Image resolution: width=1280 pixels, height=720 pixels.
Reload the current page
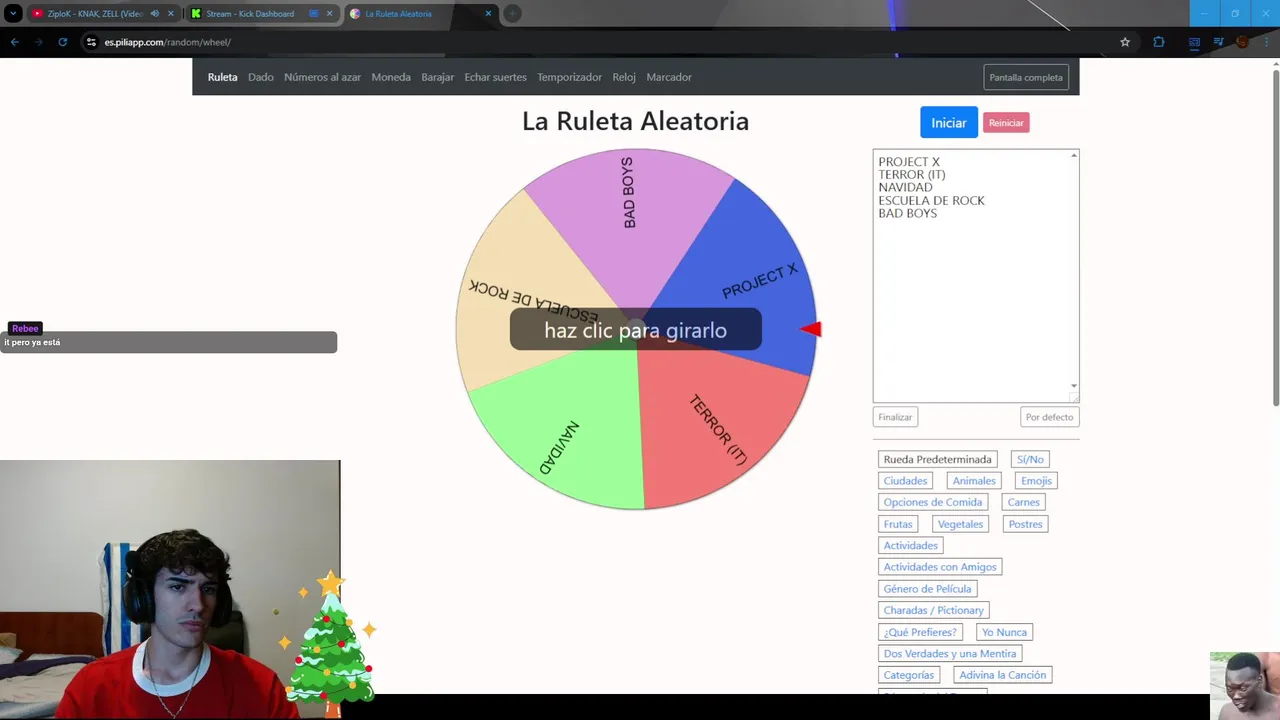pyautogui.click(x=62, y=42)
